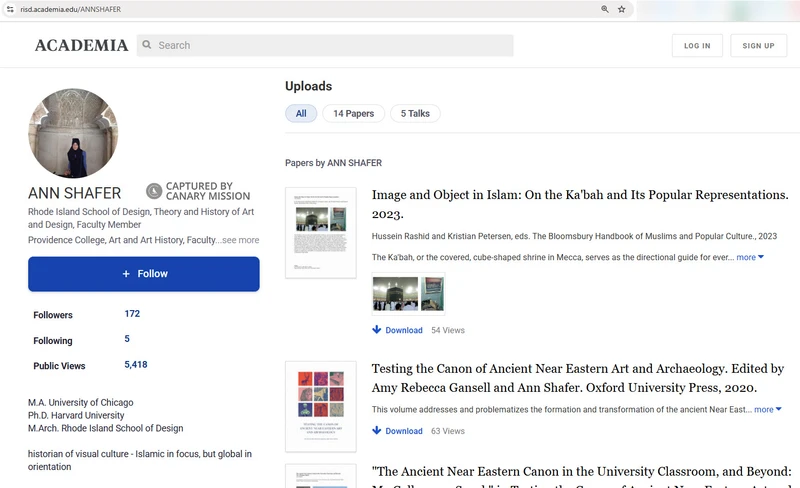Click the Followers count 172
Viewport: 800px width, 488px height.
132,313
